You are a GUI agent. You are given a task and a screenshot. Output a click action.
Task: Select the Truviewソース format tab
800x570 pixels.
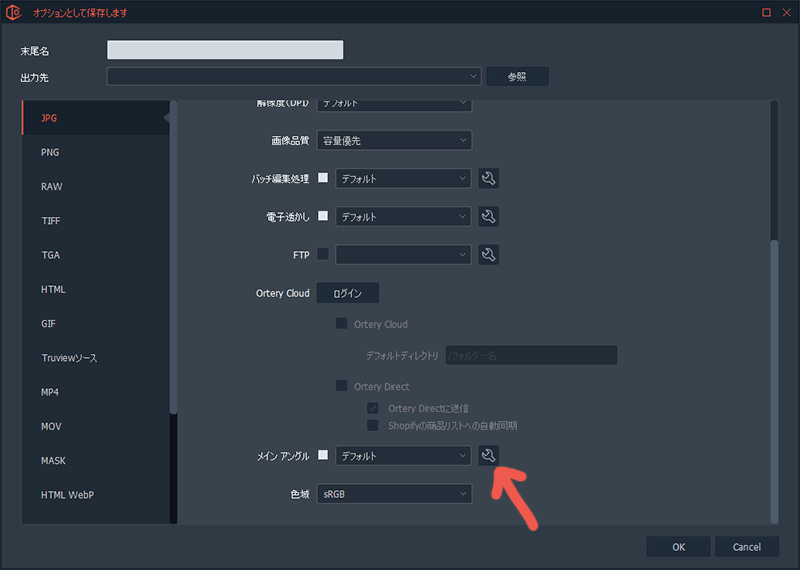pyautogui.click(x=69, y=358)
